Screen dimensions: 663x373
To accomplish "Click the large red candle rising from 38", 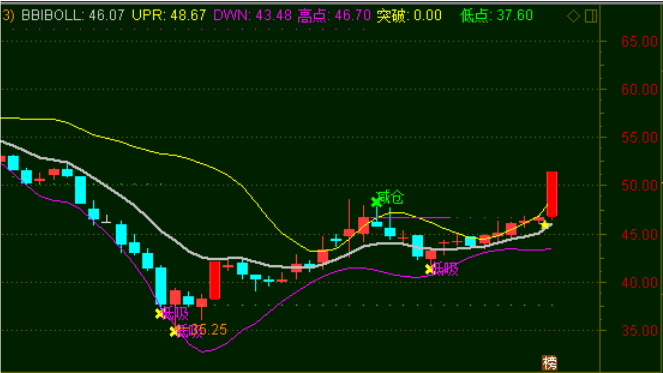I will [215, 280].
